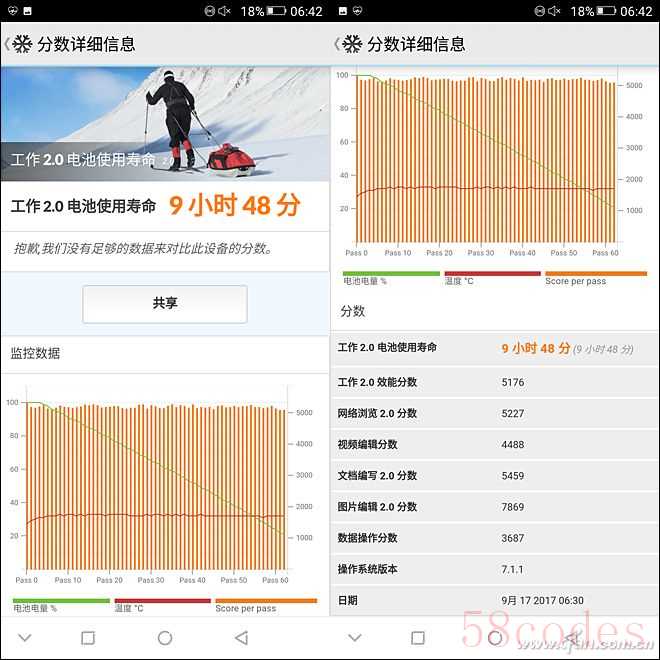Select the 文档编写 2.0 分数 5459 row

tap(495, 476)
